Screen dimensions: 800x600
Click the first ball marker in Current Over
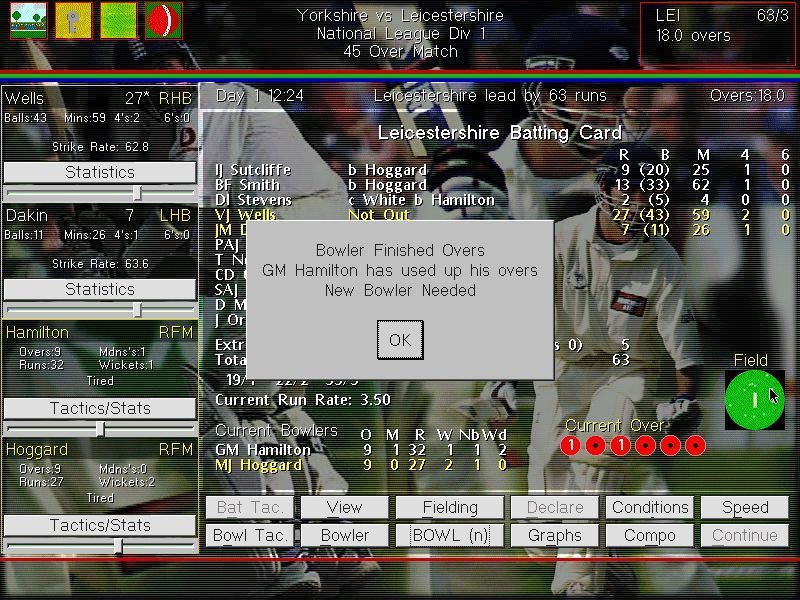point(572,444)
